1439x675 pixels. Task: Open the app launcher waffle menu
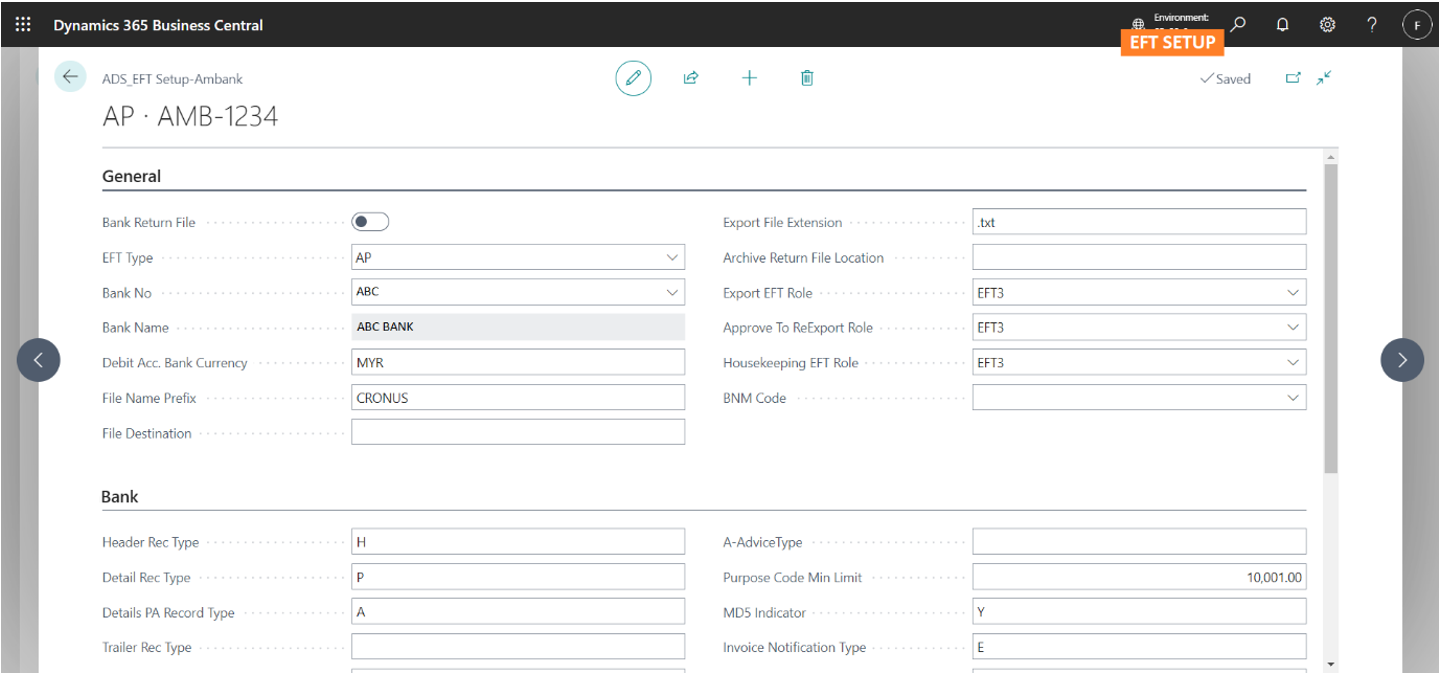(x=23, y=24)
